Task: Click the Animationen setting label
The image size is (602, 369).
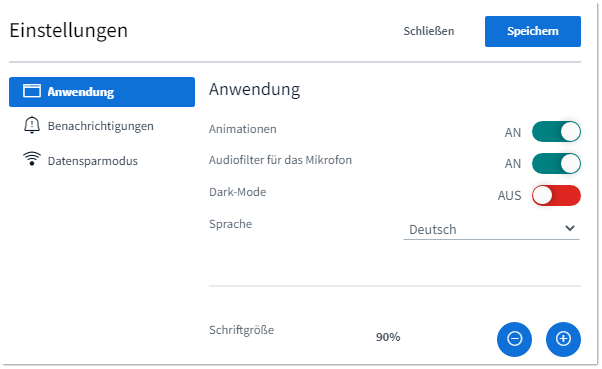Action: coord(243,129)
